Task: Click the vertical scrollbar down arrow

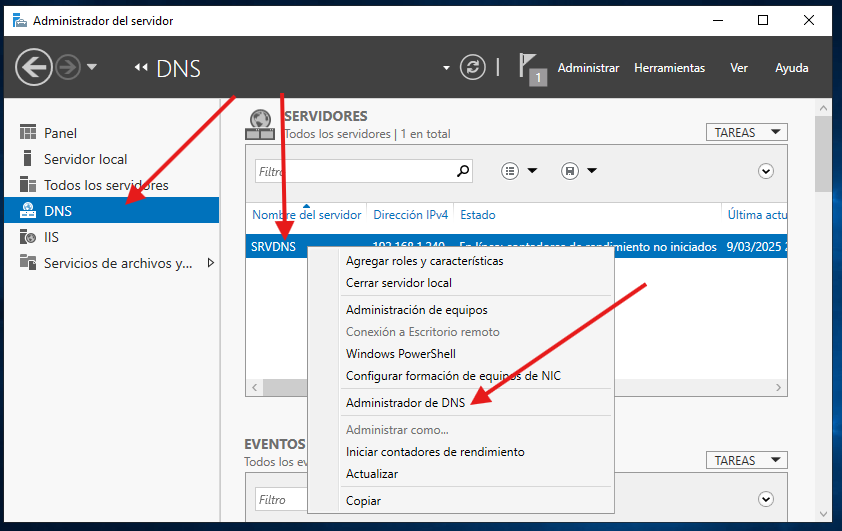Action: (x=824, y=514)
